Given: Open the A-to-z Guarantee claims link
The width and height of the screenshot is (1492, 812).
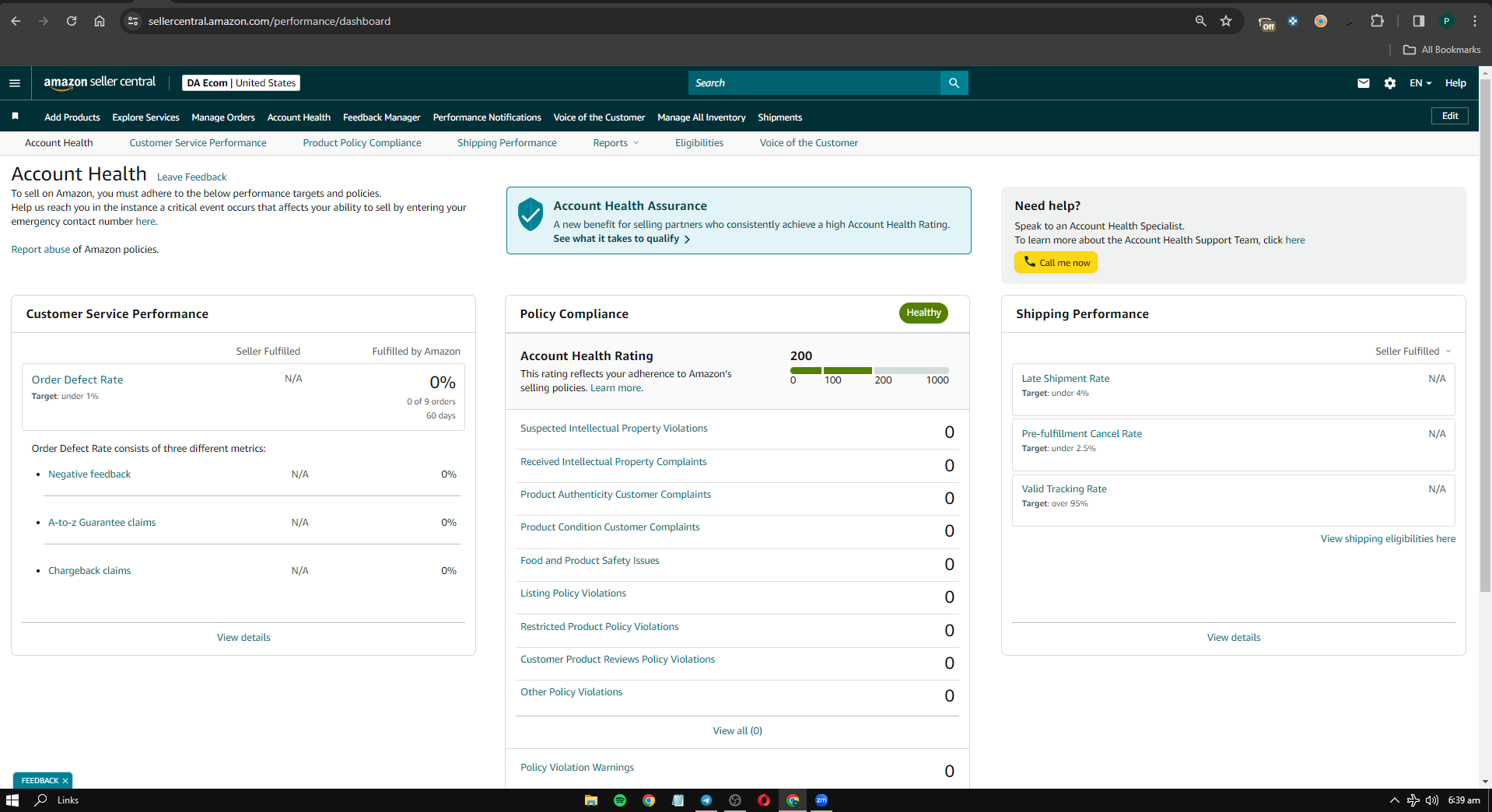Looking at the screenshot, I should tap(102, 523).
